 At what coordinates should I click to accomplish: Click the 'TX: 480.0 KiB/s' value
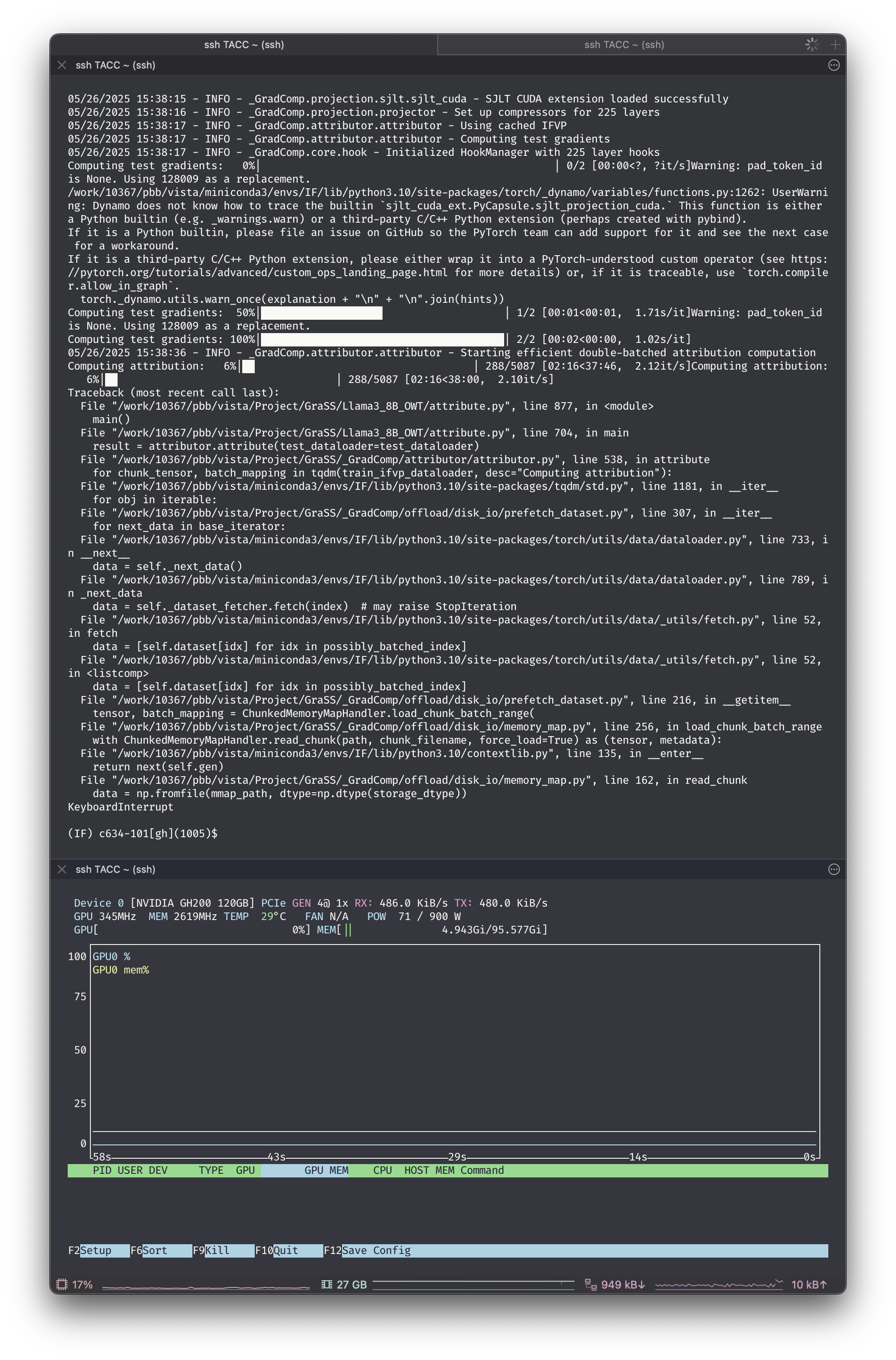pyautogui.click(x=501, y=903)
